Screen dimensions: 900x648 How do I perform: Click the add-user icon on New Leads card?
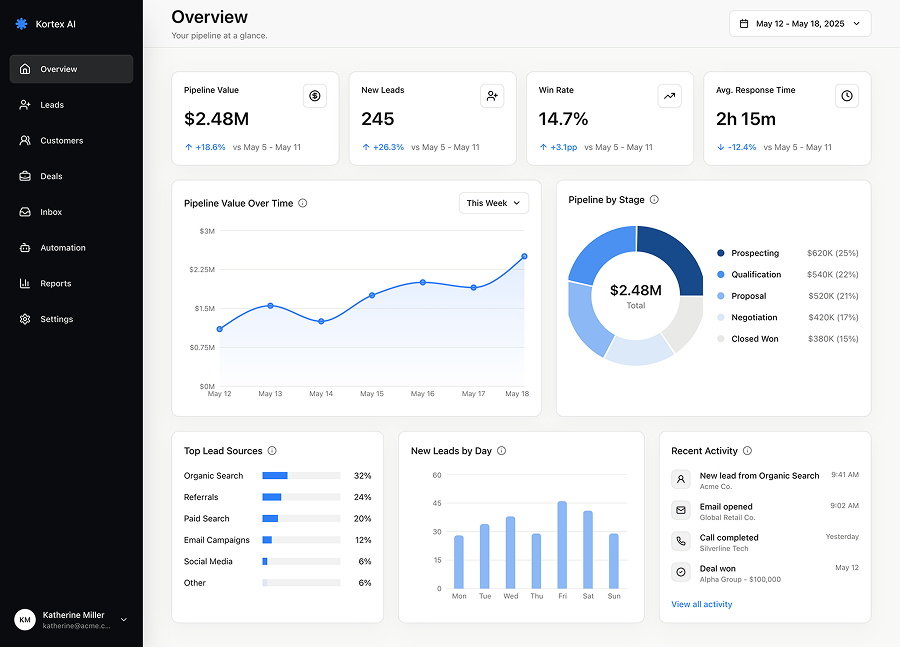click(x=492, y=96)
